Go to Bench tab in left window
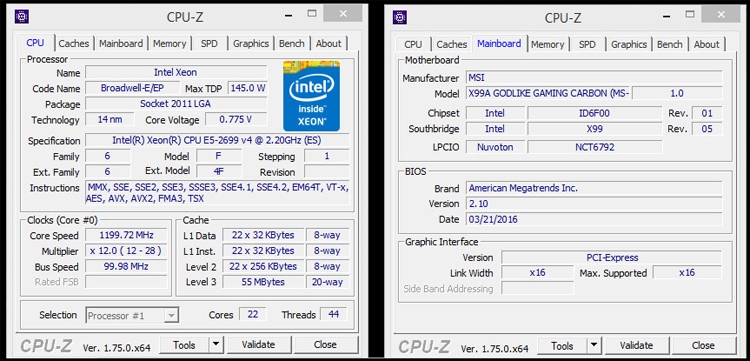The image size is (750, 361). [x=292, y=44]
